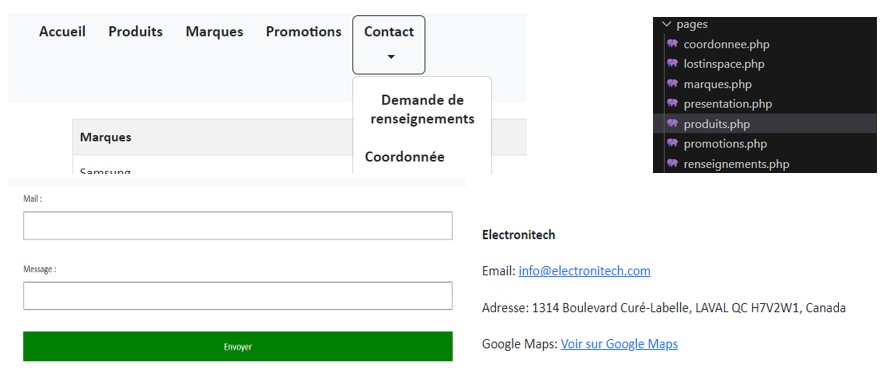Viewport: 882px width, 392px height.
Task: Toggle the Contact dropdown menu
Action: 389,45
